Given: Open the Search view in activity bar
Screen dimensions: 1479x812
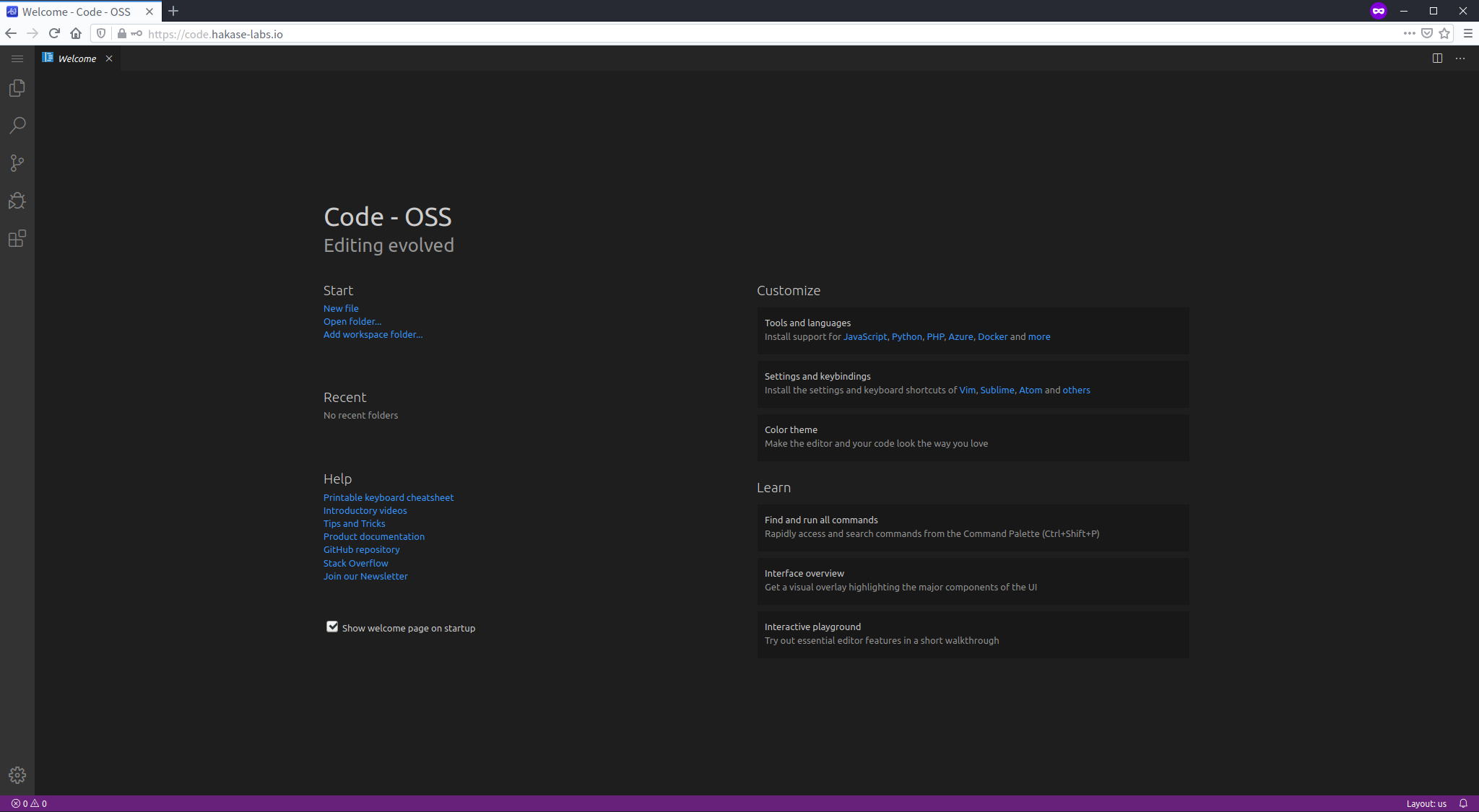Looking at the screenshot, I should 17,126.
